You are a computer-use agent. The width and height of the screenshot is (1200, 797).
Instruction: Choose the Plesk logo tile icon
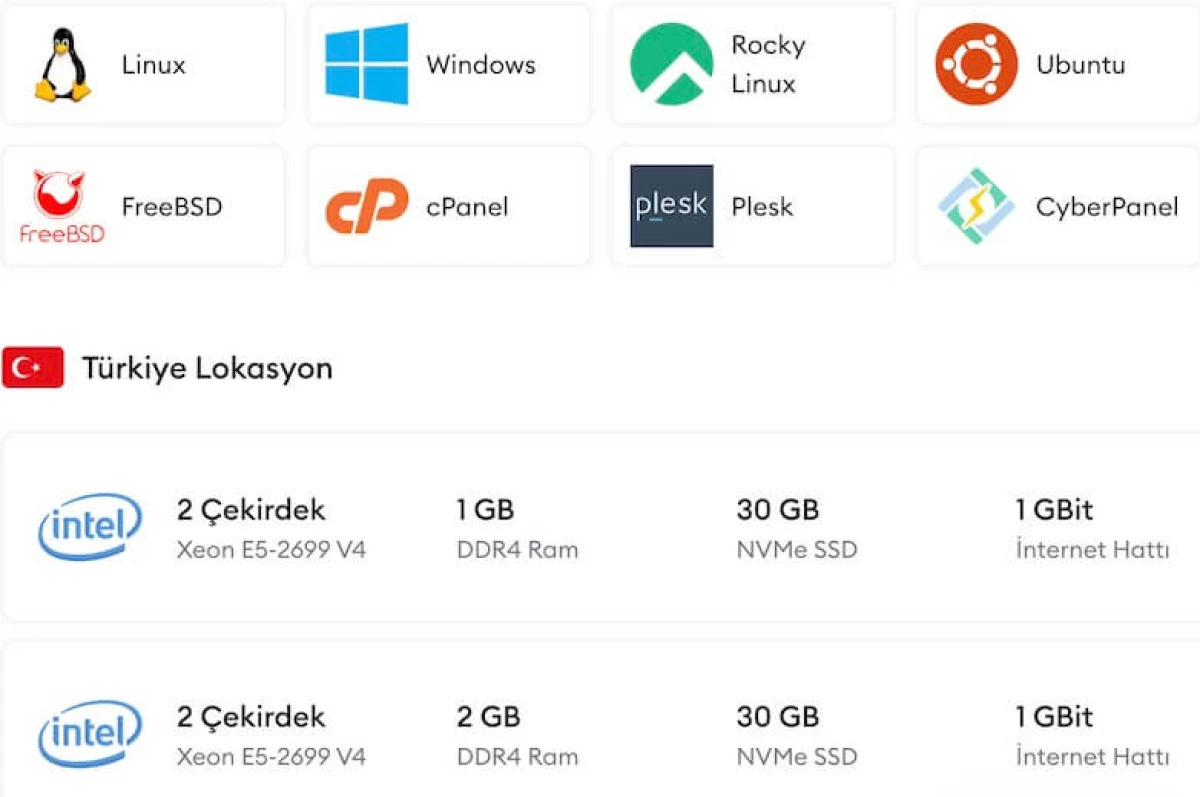671,207
